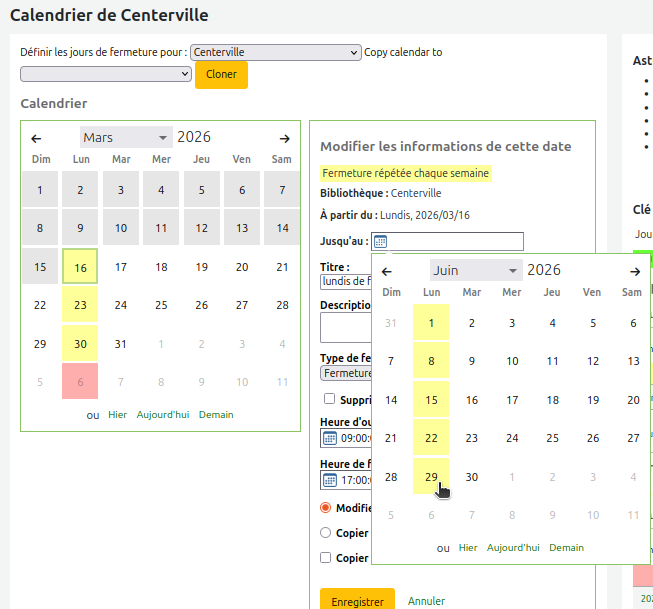Select yellow day 23 in Mars calendar
This screenshot has width=653, height=609.
tap(80, 305)
